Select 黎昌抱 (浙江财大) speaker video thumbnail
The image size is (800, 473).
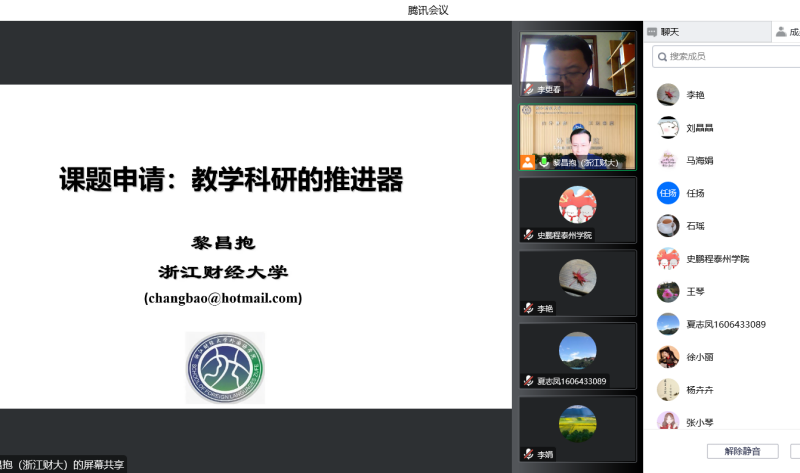coord(578,134)
